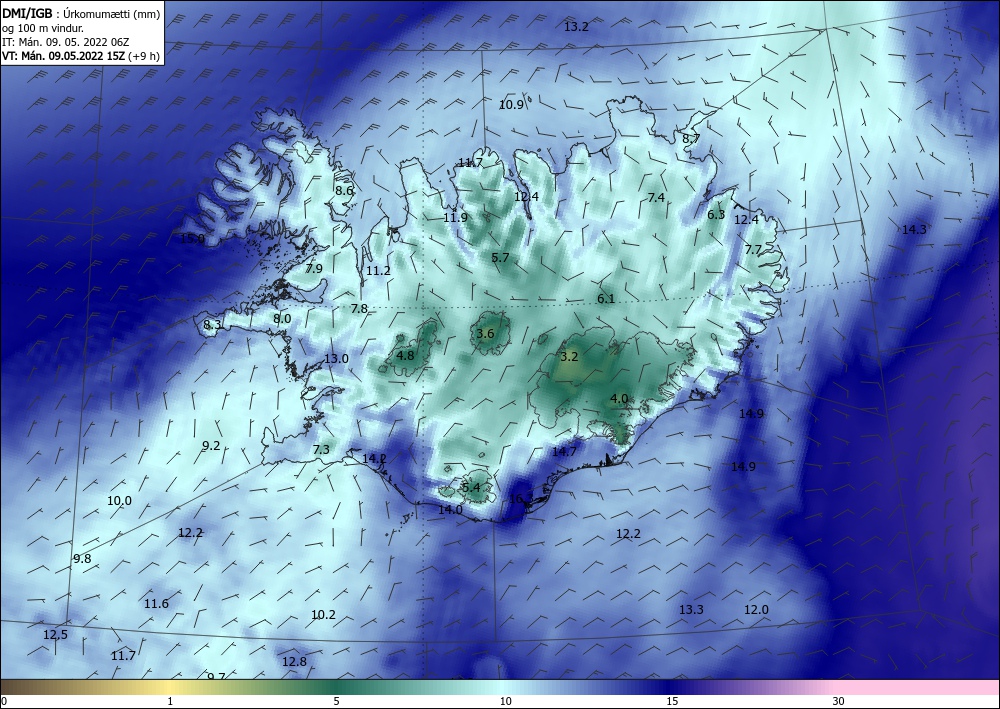
Task: Click the 3.2 value on the large southeast glacier
Action: [x=569, y=357]
